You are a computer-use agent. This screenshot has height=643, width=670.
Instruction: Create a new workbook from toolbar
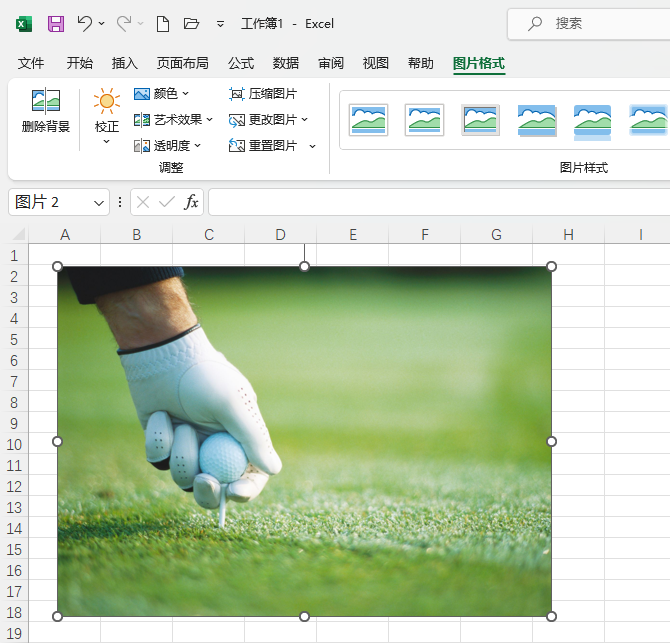click(x=163, y=23)
